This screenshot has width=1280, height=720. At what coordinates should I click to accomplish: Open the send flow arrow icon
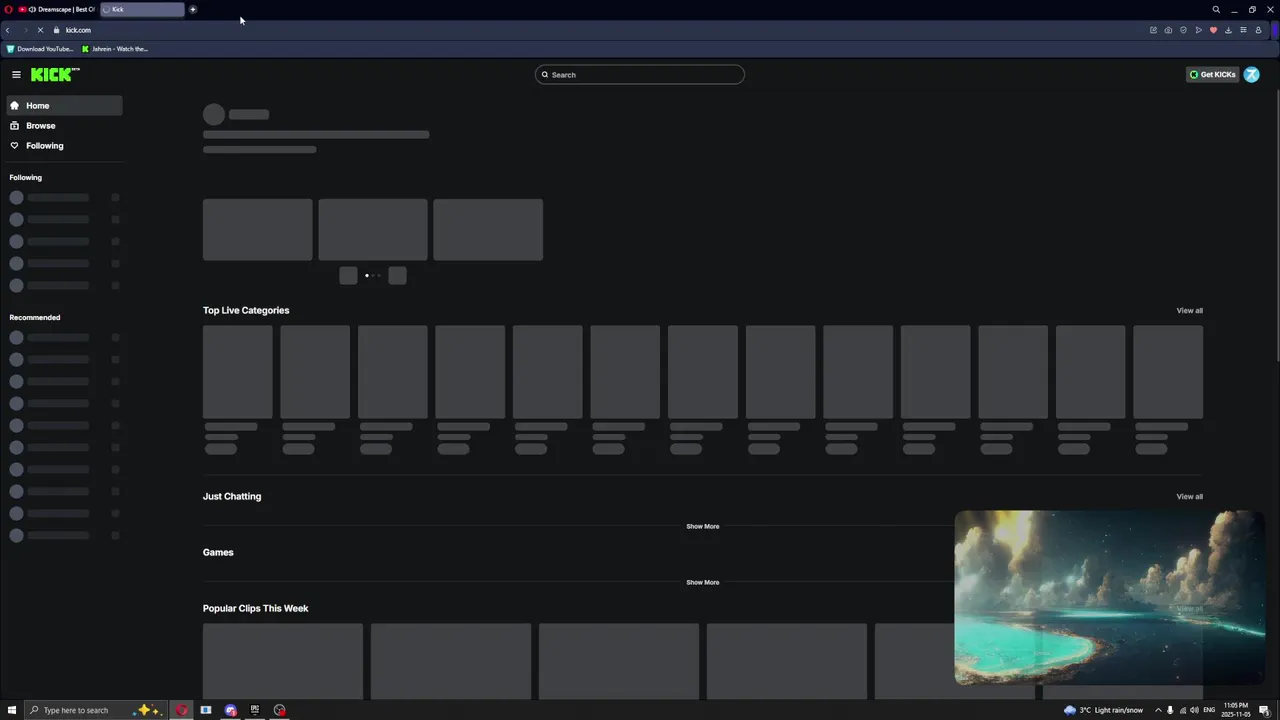tap(1198, 30)
